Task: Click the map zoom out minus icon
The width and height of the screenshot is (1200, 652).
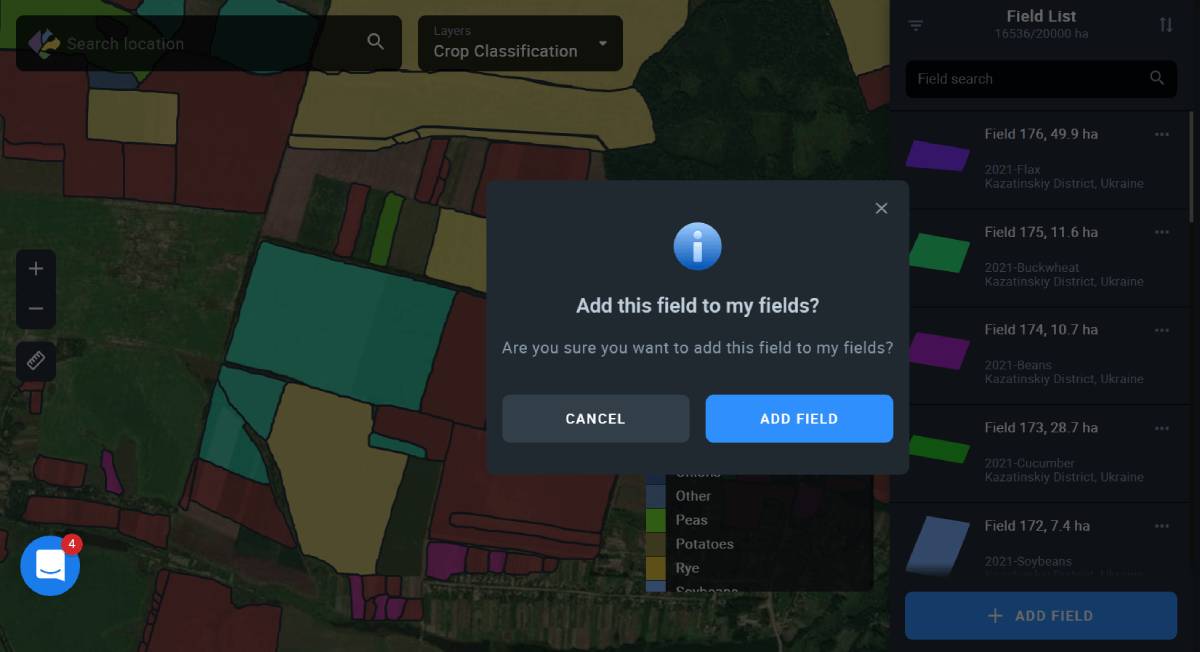Action: coord(36,309)
